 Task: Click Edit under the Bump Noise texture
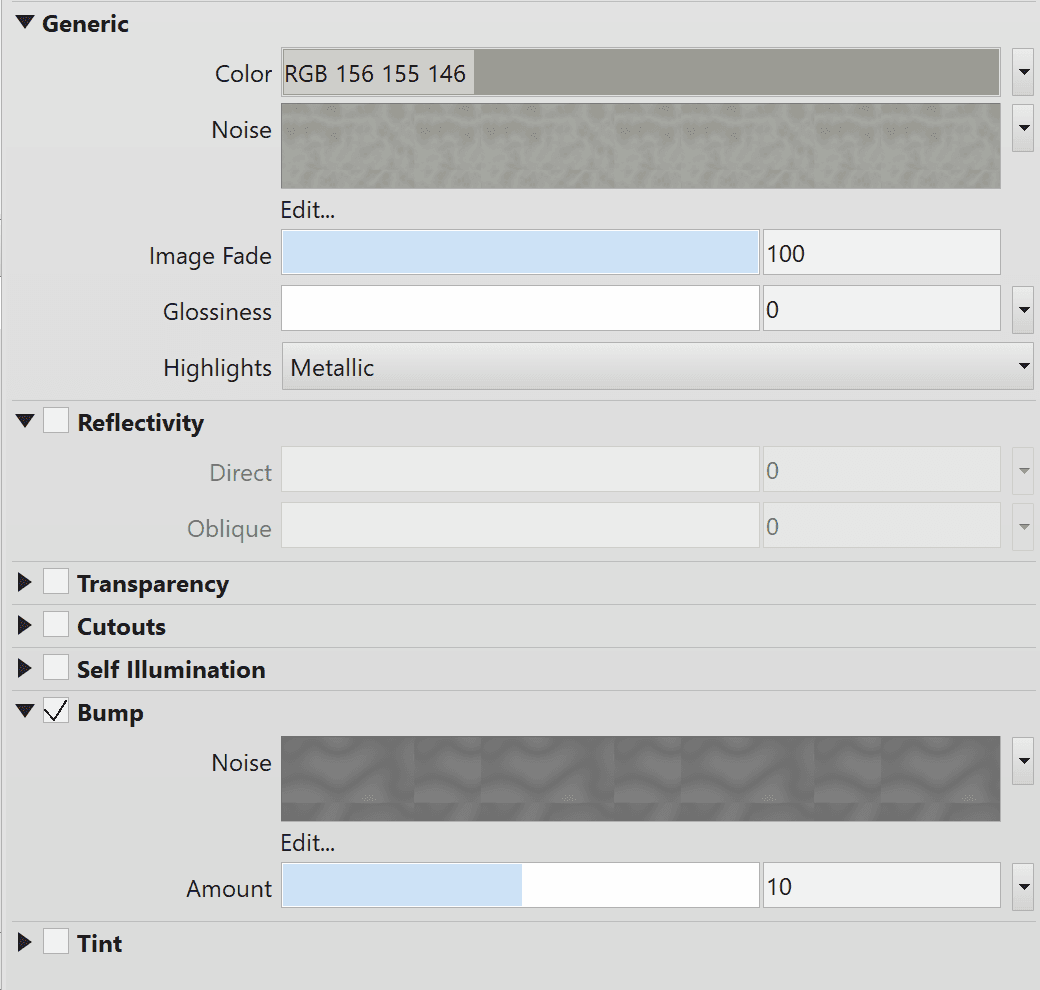pyautogui.click(x=306, y=843)
